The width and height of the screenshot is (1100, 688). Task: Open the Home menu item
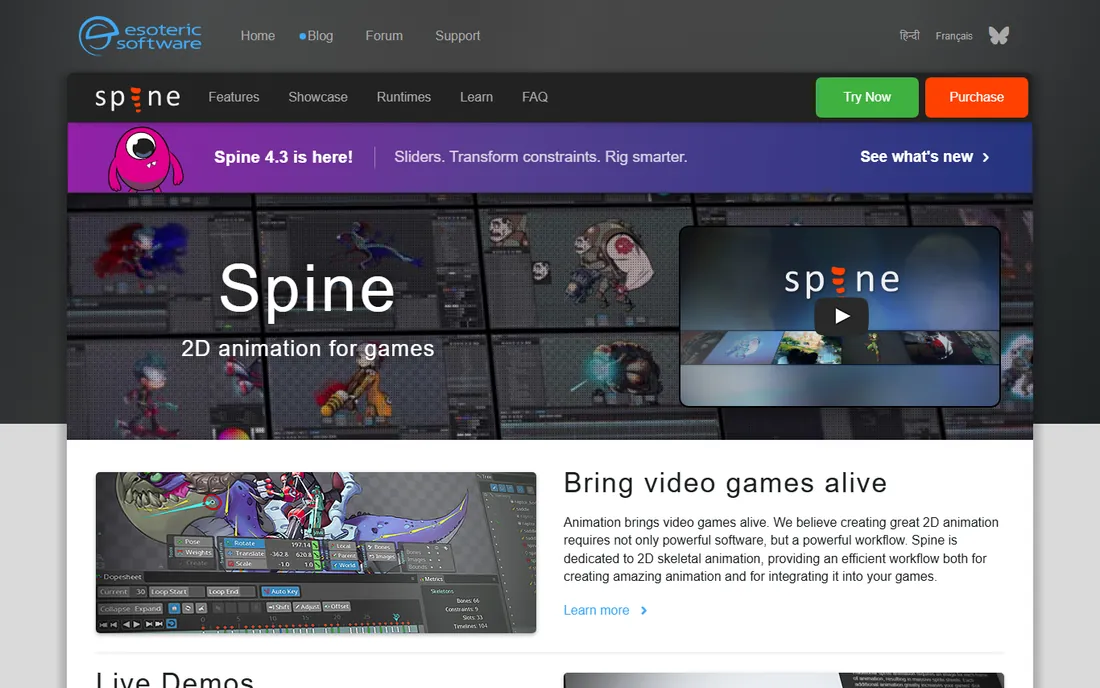pos(257,36)
